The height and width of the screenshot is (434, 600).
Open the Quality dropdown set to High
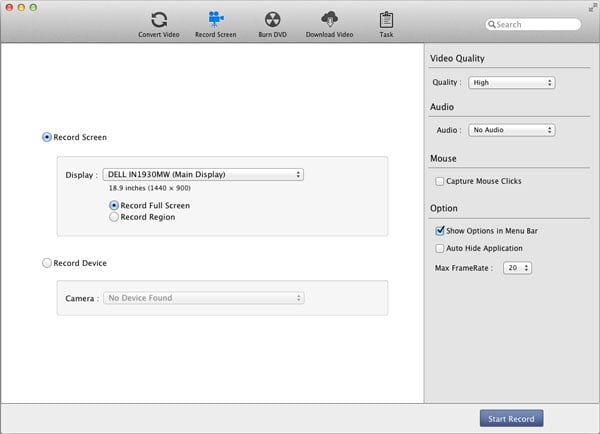[x=512, y=82]
